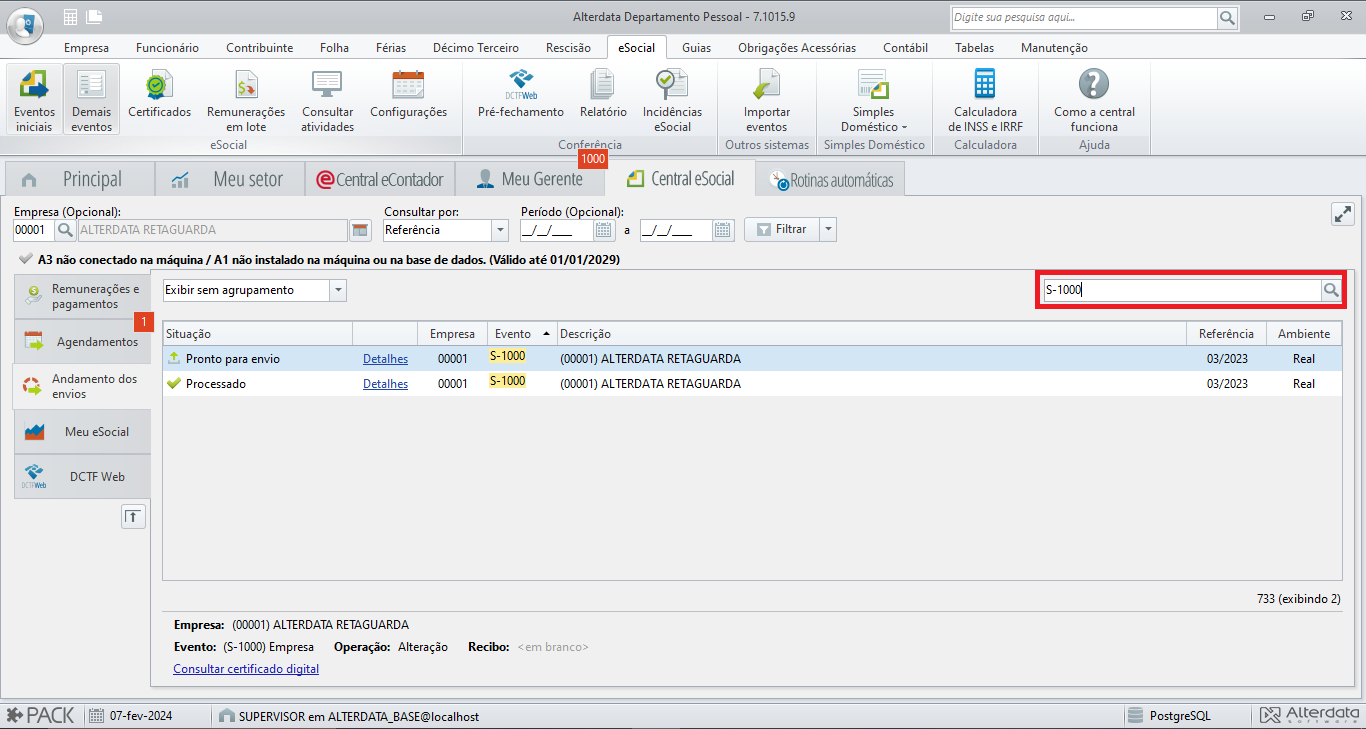The height and width of the screenshot is (729, 1366).
Task: Click the expand-to-fullscreen arrows icon
Action: (1342, 214)
